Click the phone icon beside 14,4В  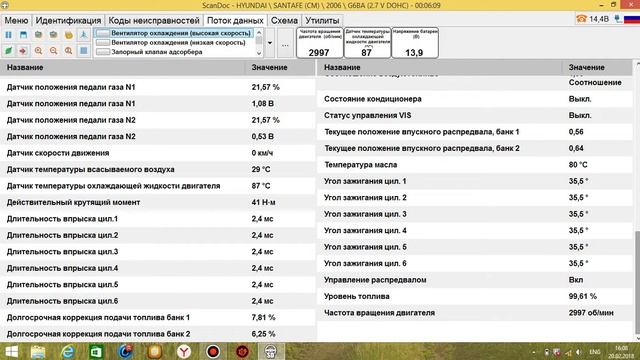coord(581,19)
